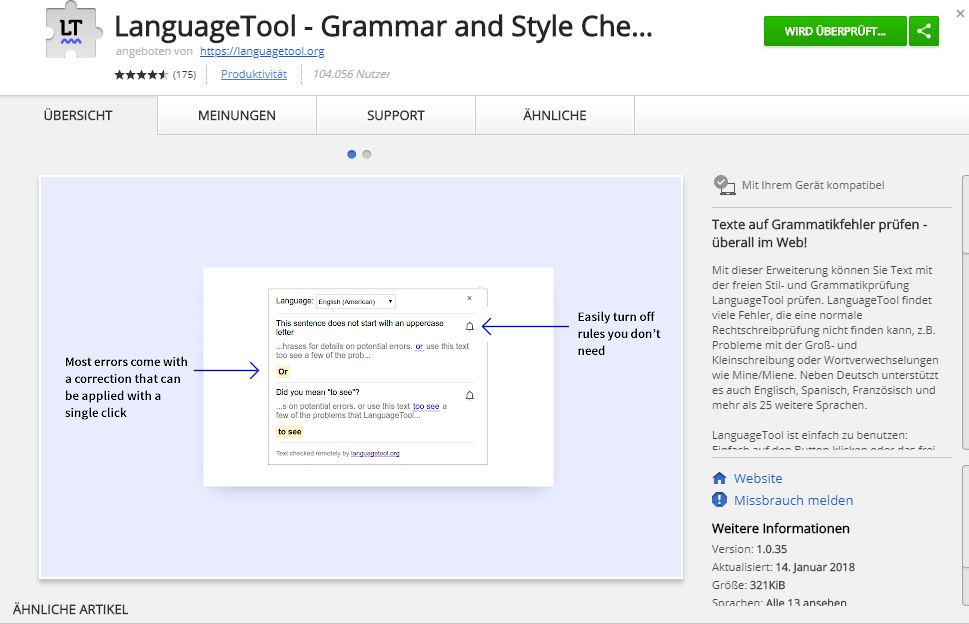The image size is (969, 624).
Task: Open the Ähnliche tab
Action: [554, 116]
